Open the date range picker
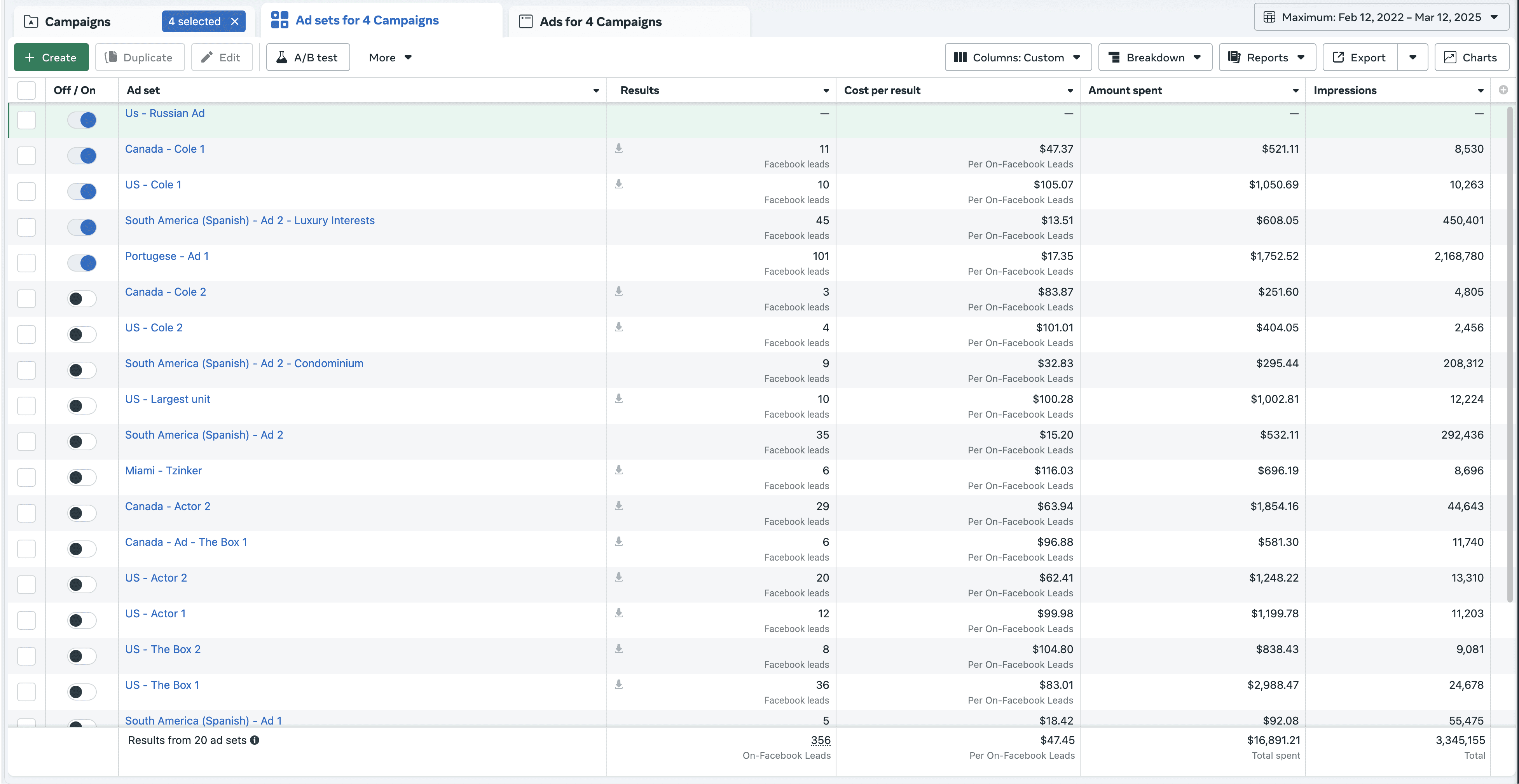Screen dimensions: 1519x784 click(x=1381, y=17)
